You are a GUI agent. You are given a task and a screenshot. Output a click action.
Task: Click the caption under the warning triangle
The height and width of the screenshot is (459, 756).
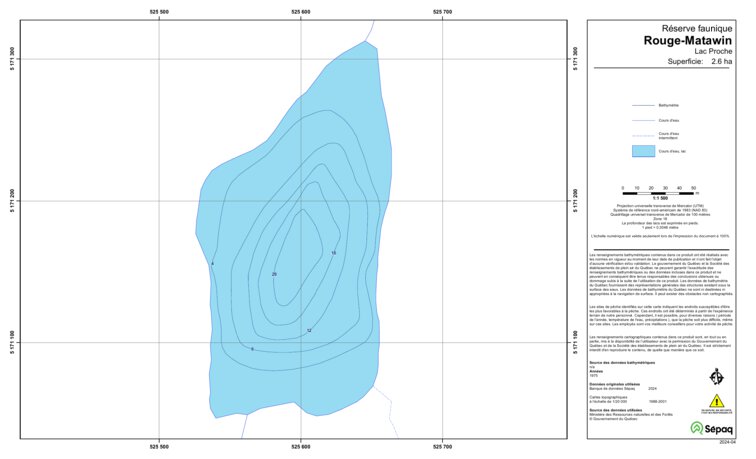(716, 412)
